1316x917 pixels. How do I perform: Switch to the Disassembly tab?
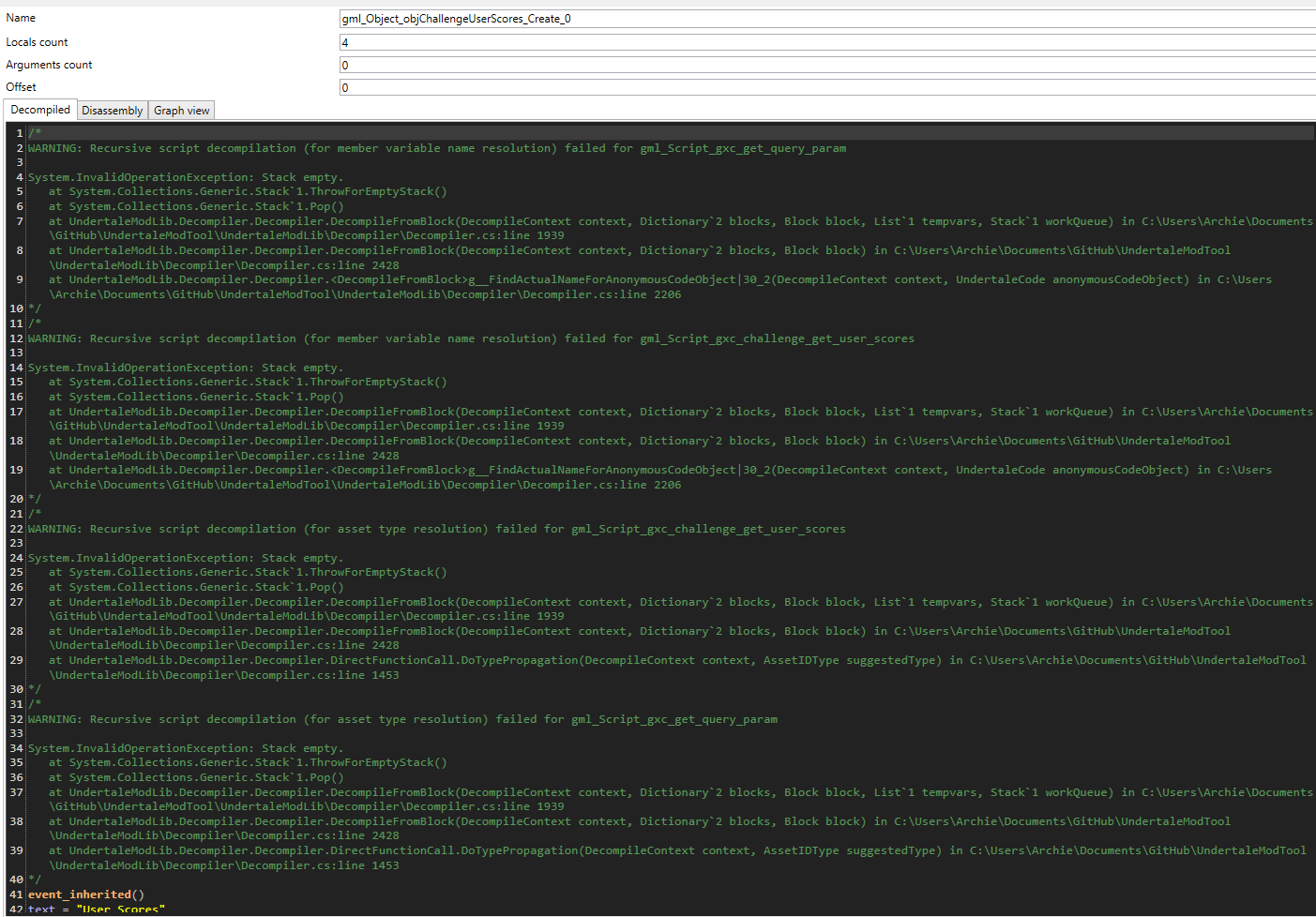[x=112, y=110]
